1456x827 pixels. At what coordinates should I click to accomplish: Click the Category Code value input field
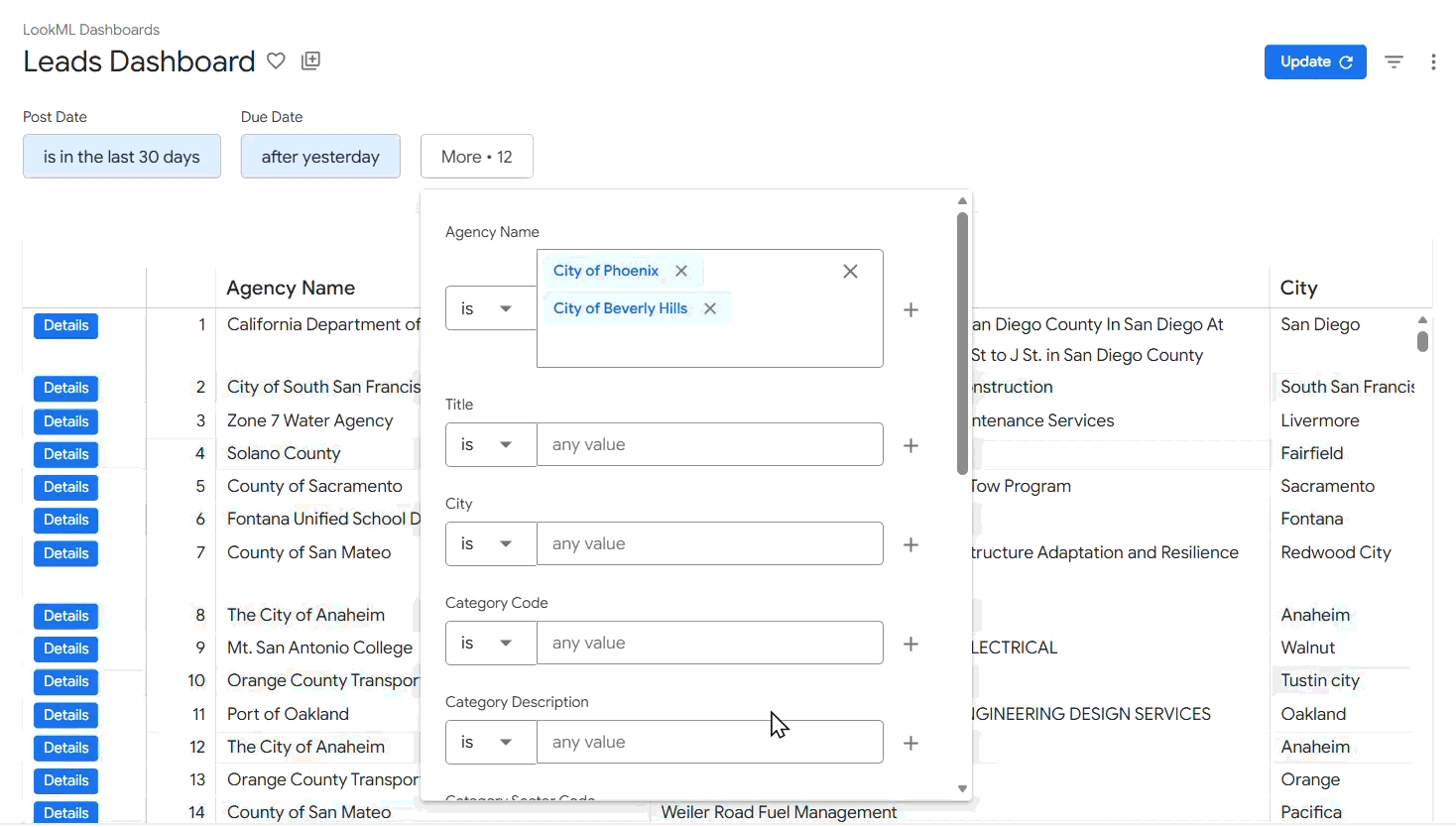(x=710, y=643)
